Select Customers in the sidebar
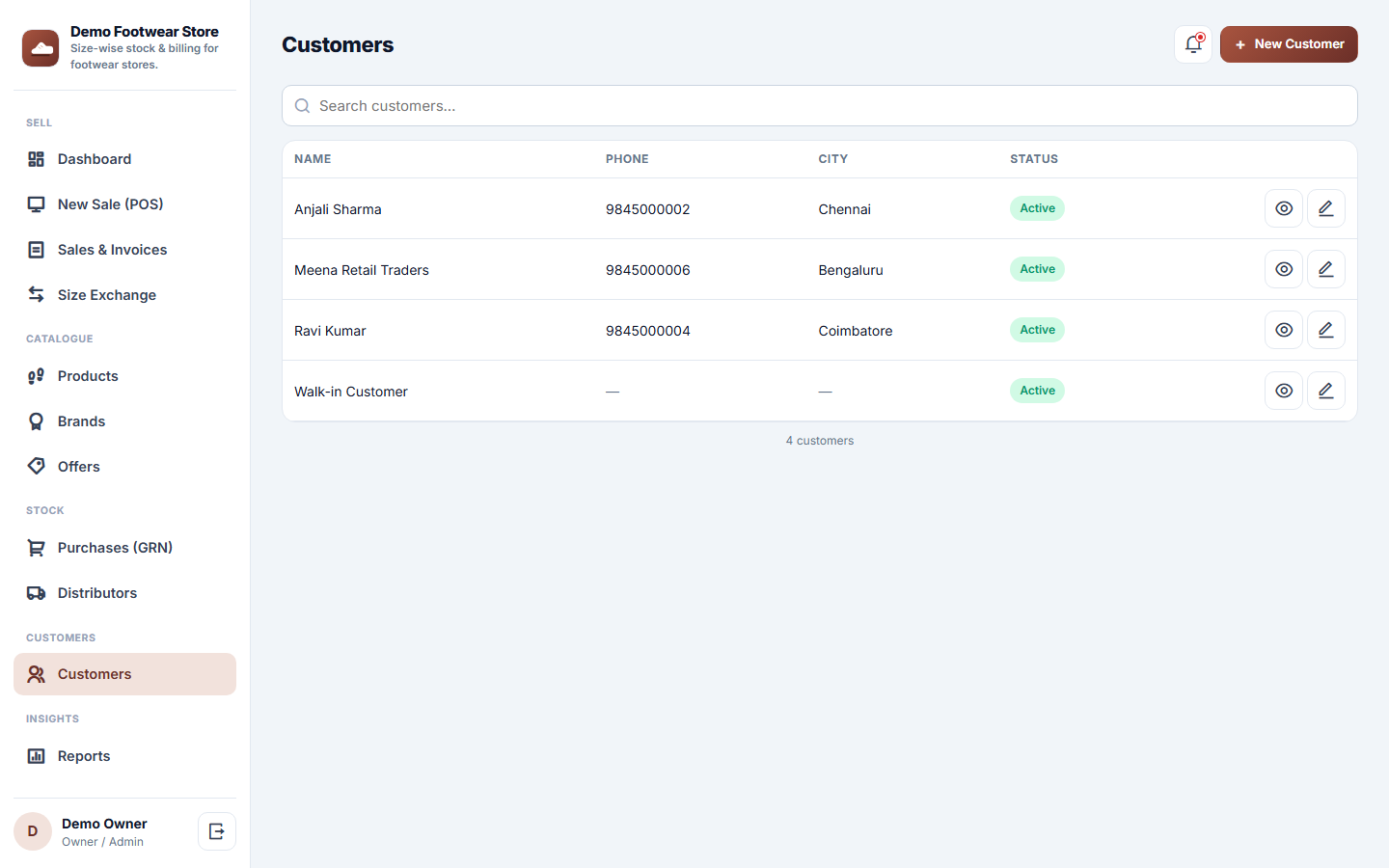 124,674
